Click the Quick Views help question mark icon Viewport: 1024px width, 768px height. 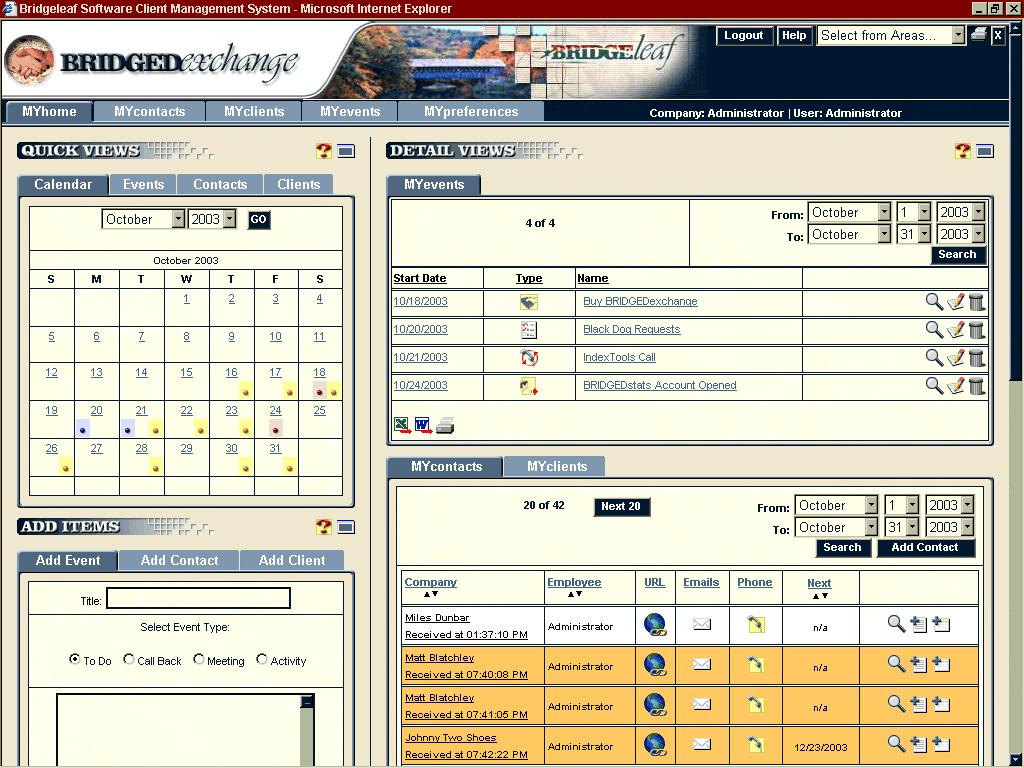[323, 151]
